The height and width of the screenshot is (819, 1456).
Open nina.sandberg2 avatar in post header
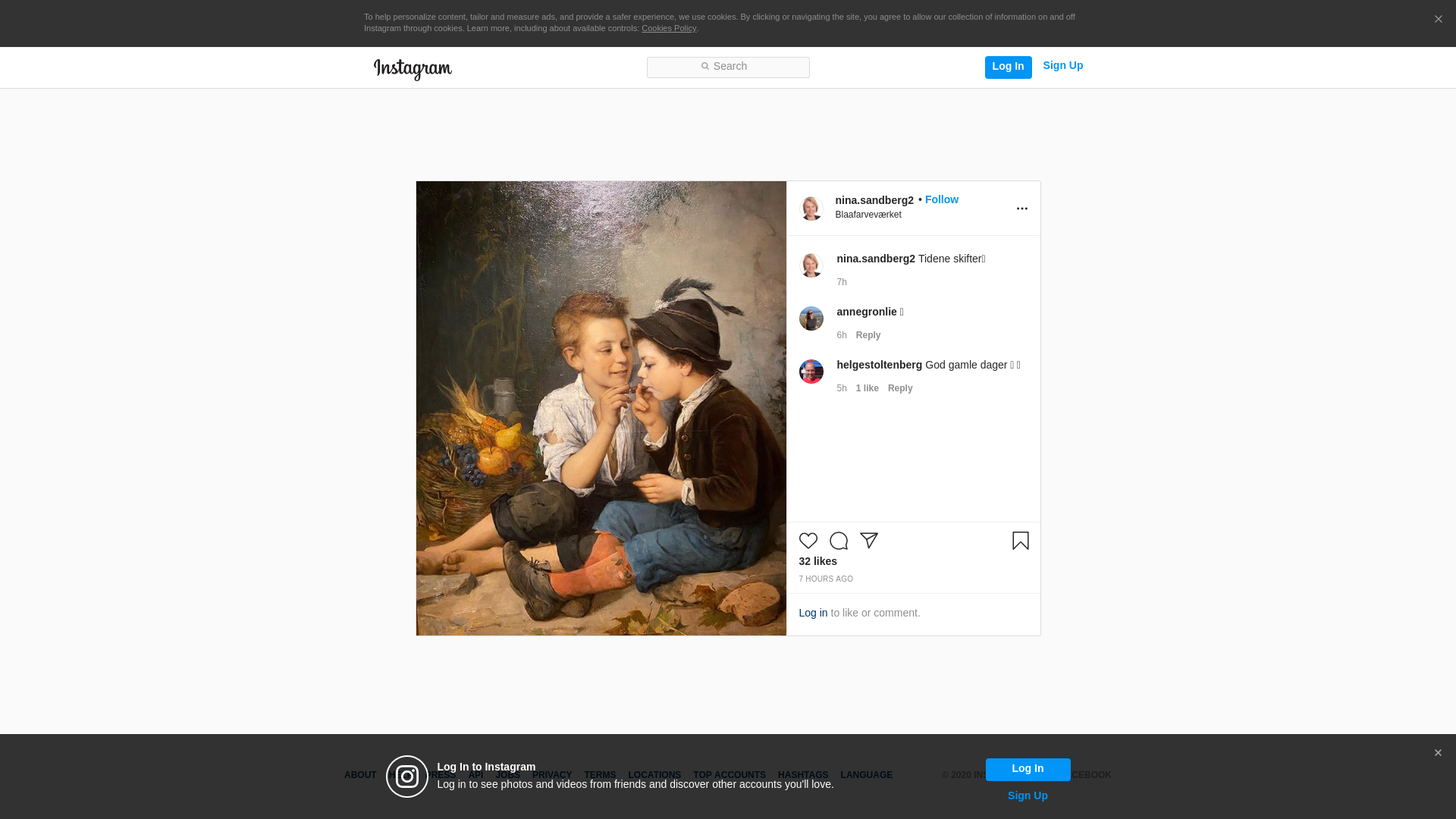(x=811, y=209)
